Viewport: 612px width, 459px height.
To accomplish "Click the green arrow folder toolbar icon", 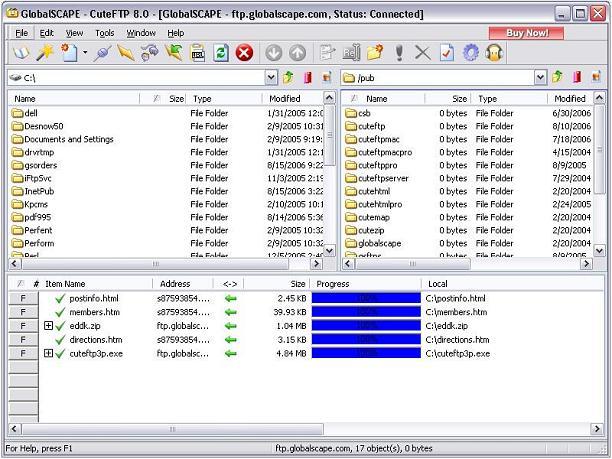I will [x=174, y=53].
